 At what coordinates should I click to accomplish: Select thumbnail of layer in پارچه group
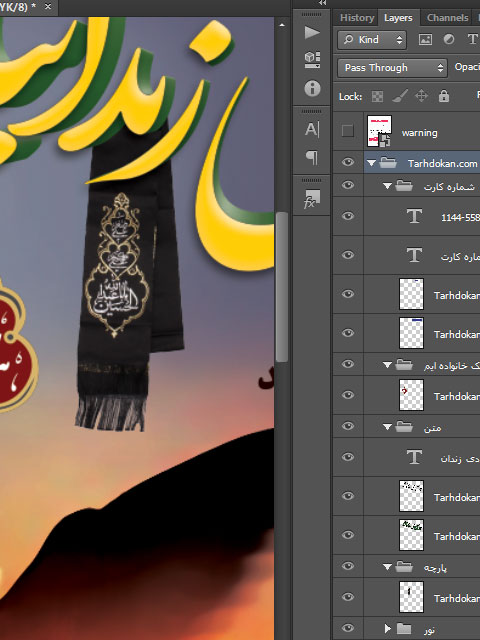411,597
